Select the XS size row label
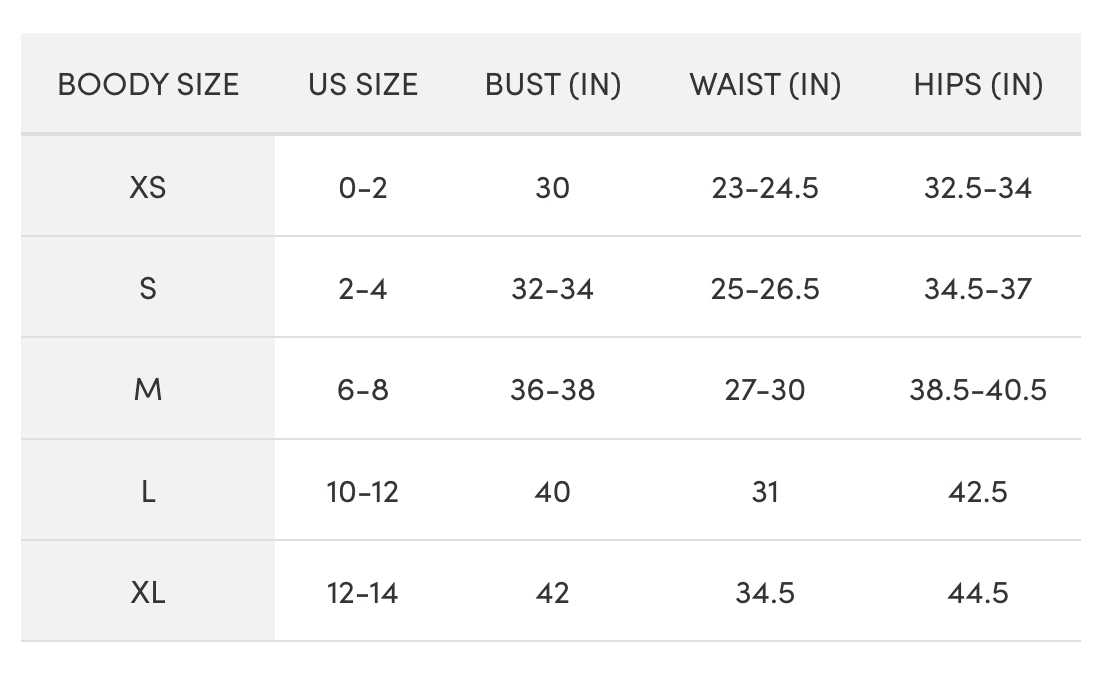The image size is (1110, 700). click(148, 187)
